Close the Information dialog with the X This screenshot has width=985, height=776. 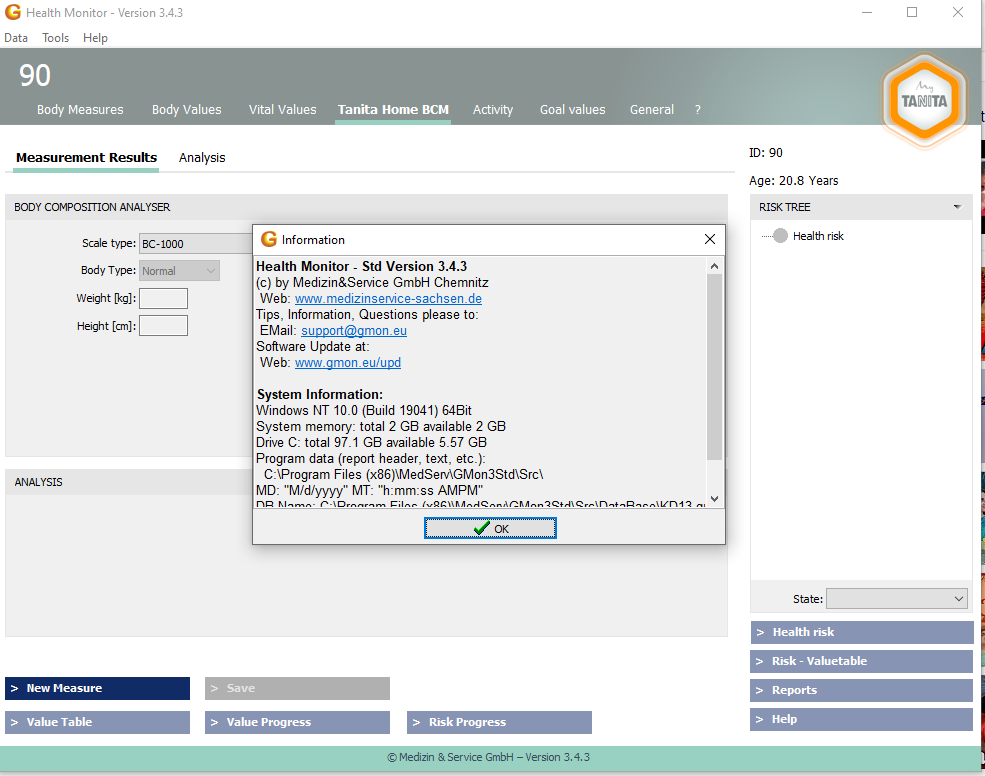(x=710, y=240)
